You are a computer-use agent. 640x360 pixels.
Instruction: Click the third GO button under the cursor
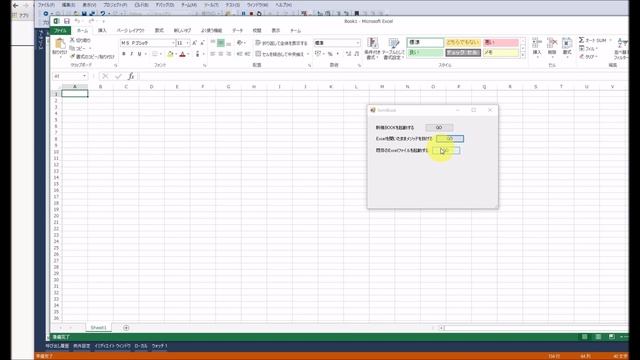(446, 151)
